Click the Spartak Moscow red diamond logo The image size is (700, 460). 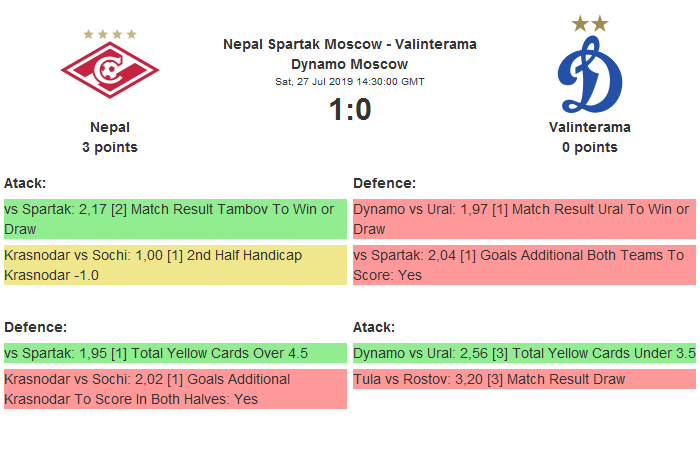point(110,70)
